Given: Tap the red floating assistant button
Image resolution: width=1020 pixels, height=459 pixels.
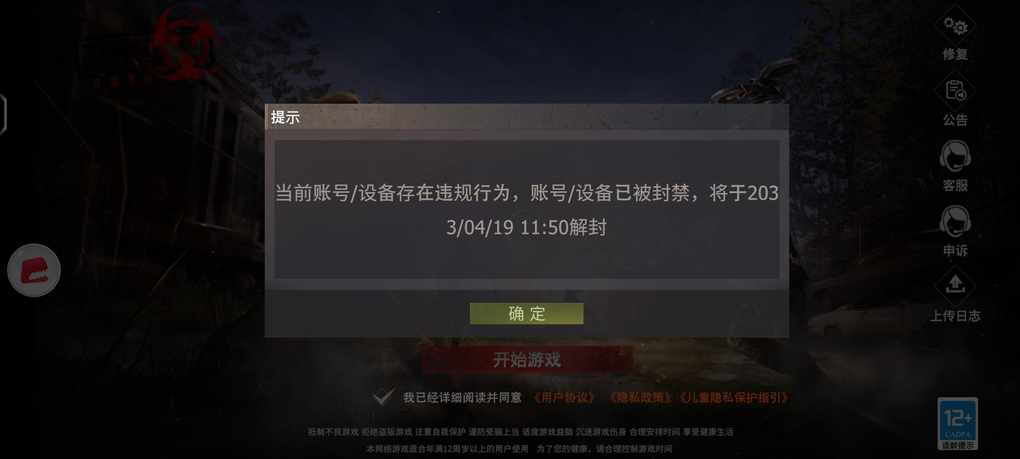Looking at the screenshot, I should pos(34,270).
